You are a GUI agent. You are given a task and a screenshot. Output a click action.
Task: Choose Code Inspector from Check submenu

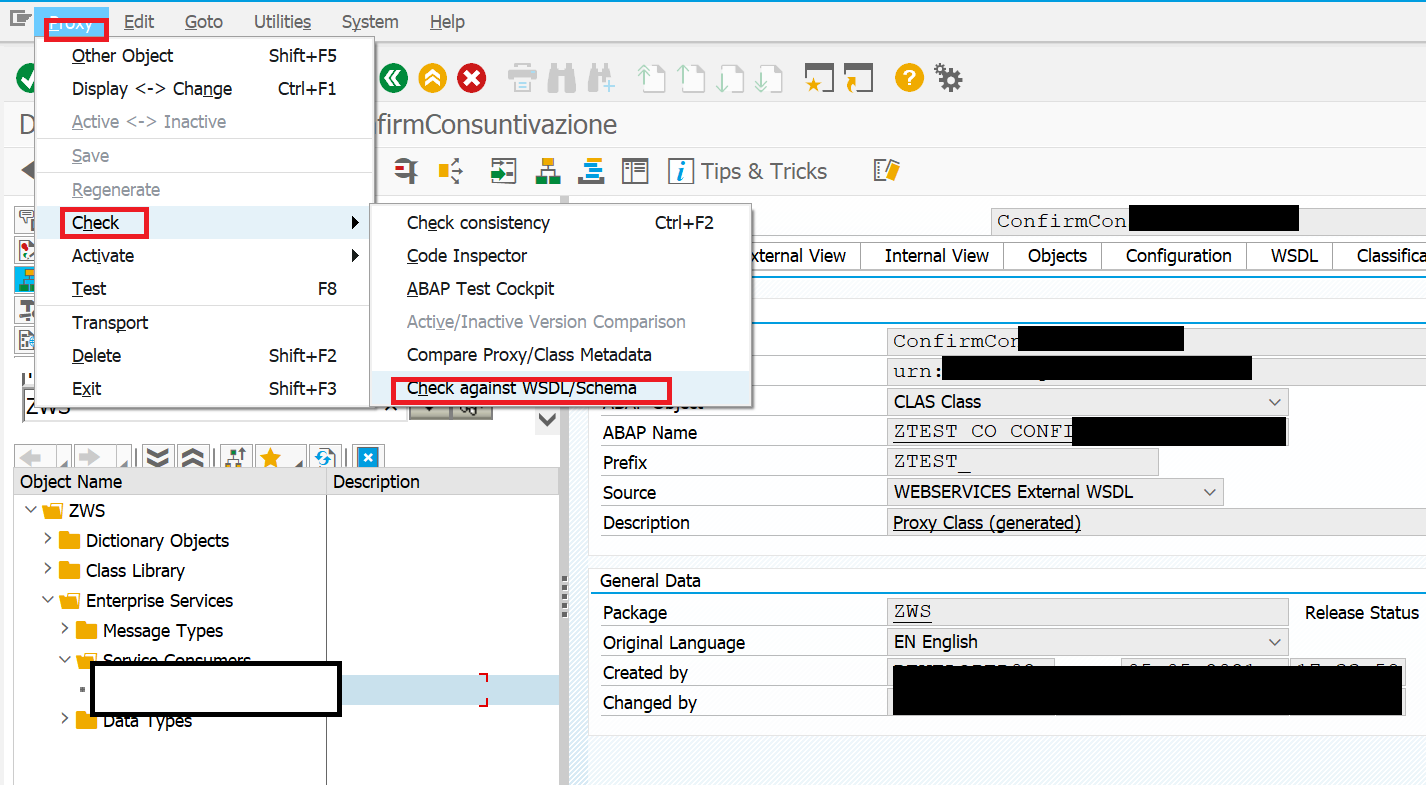pyautogui.click(x=466, y=256)
